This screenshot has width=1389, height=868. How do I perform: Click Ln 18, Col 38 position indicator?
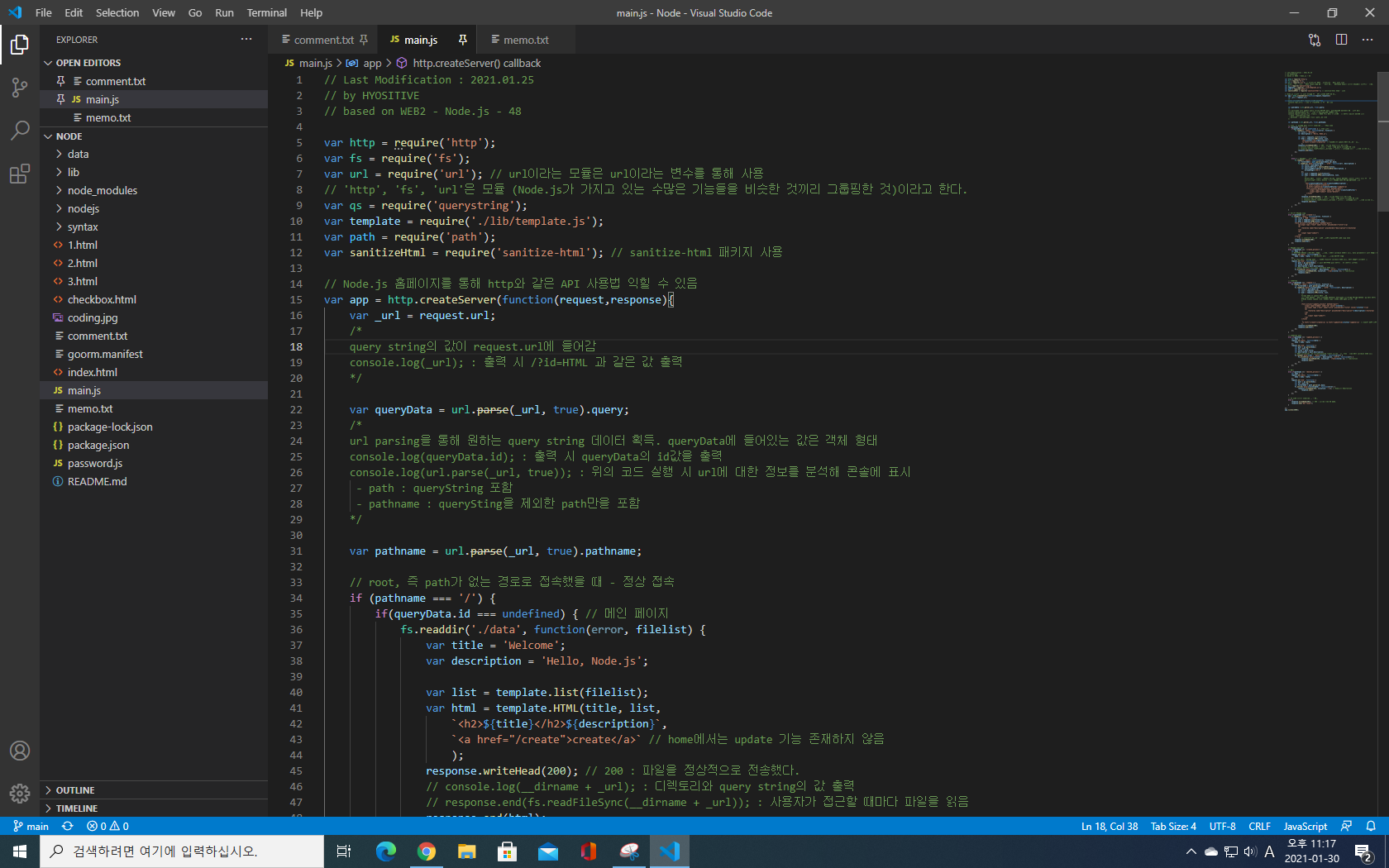tap(1110, 826)
